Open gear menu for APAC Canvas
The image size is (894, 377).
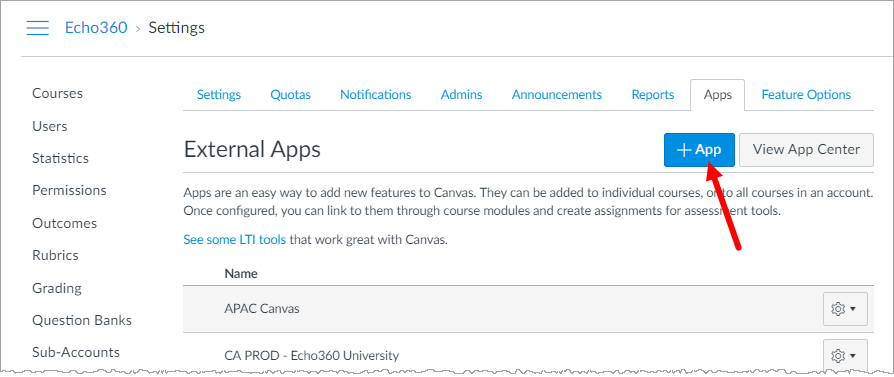tap(845, 309)
